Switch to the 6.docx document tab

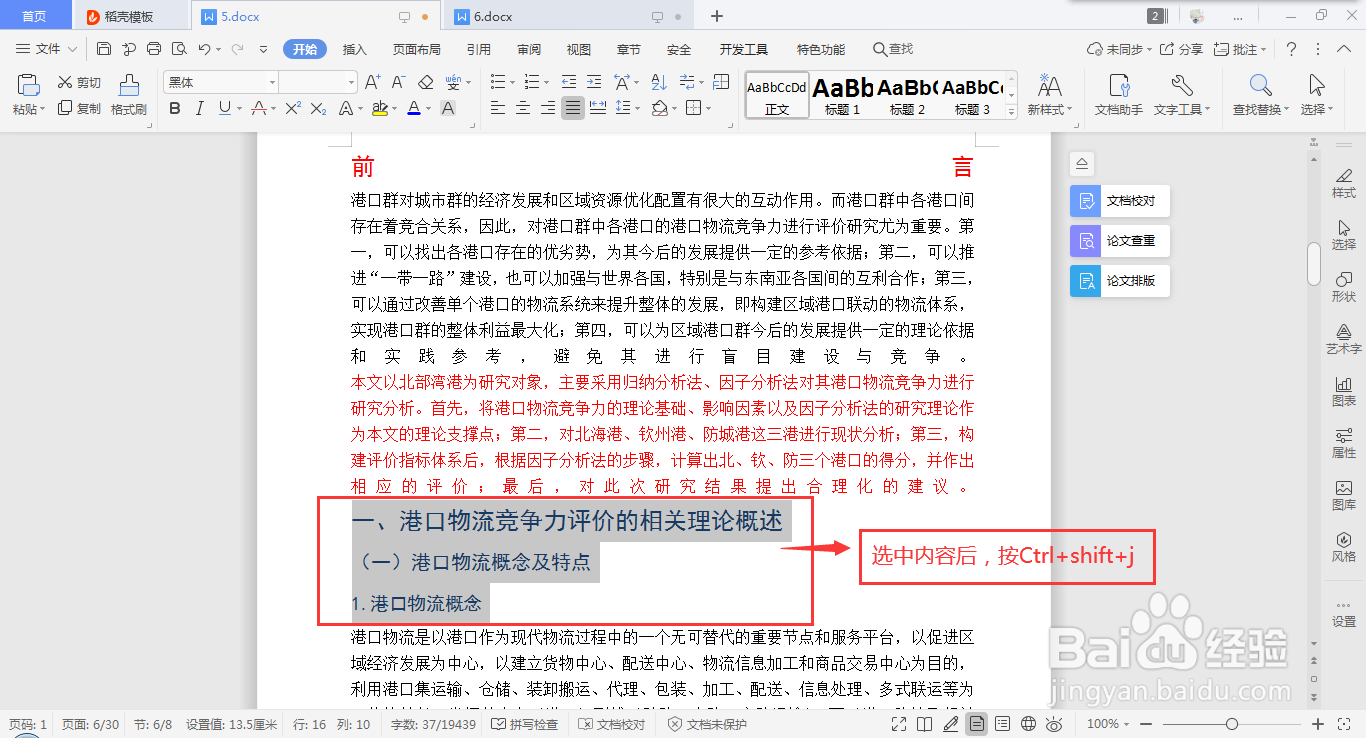pyautogui.click(x=493, y=16)
